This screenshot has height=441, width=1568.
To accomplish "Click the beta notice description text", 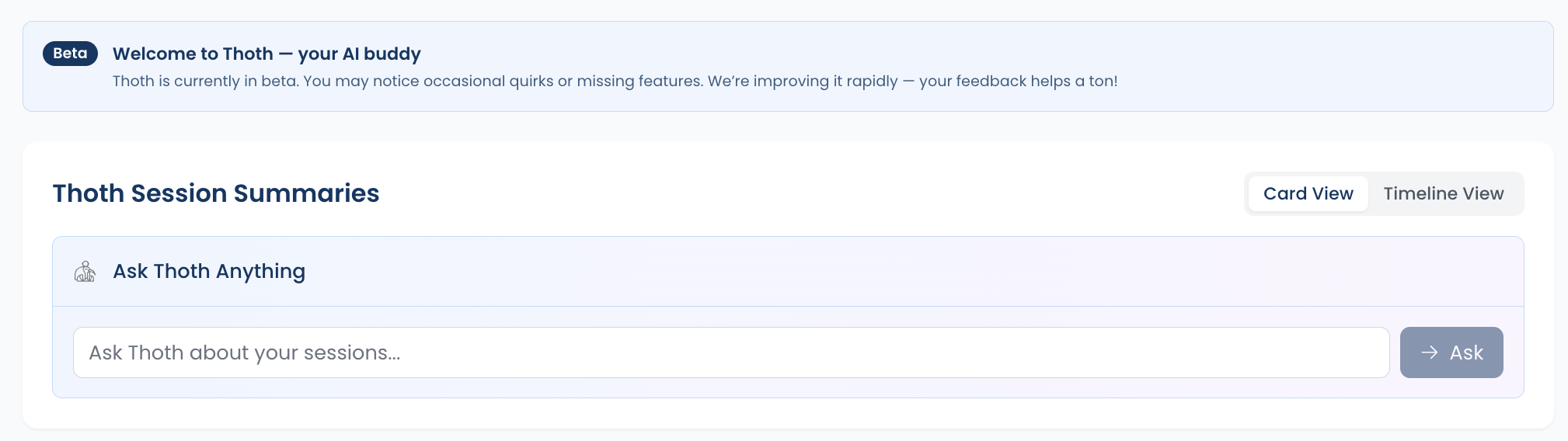I will (614, 81).
